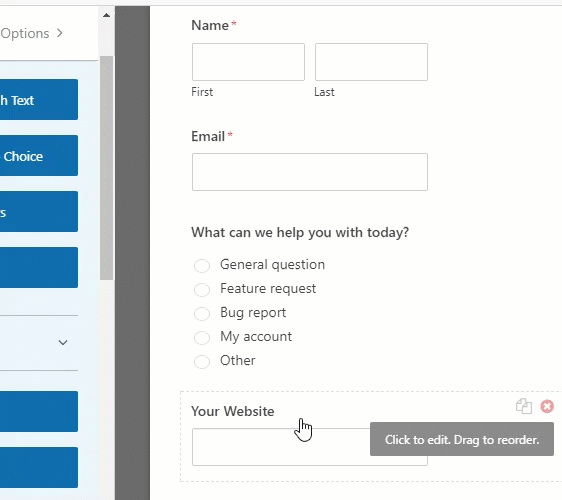Click the sidebar scrollbar thumb
The height and width of the screenshot is (500, 562).
pyautogui.click(x=106, y=168)
